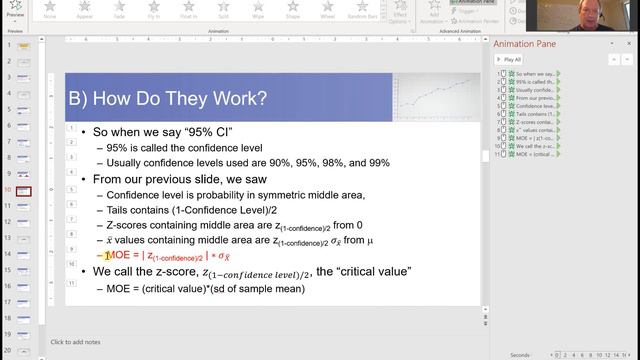Click Play All in Animation Pane
Image resolution: width=640 pixels, height=360 pixels.
[x=509, y=60]
